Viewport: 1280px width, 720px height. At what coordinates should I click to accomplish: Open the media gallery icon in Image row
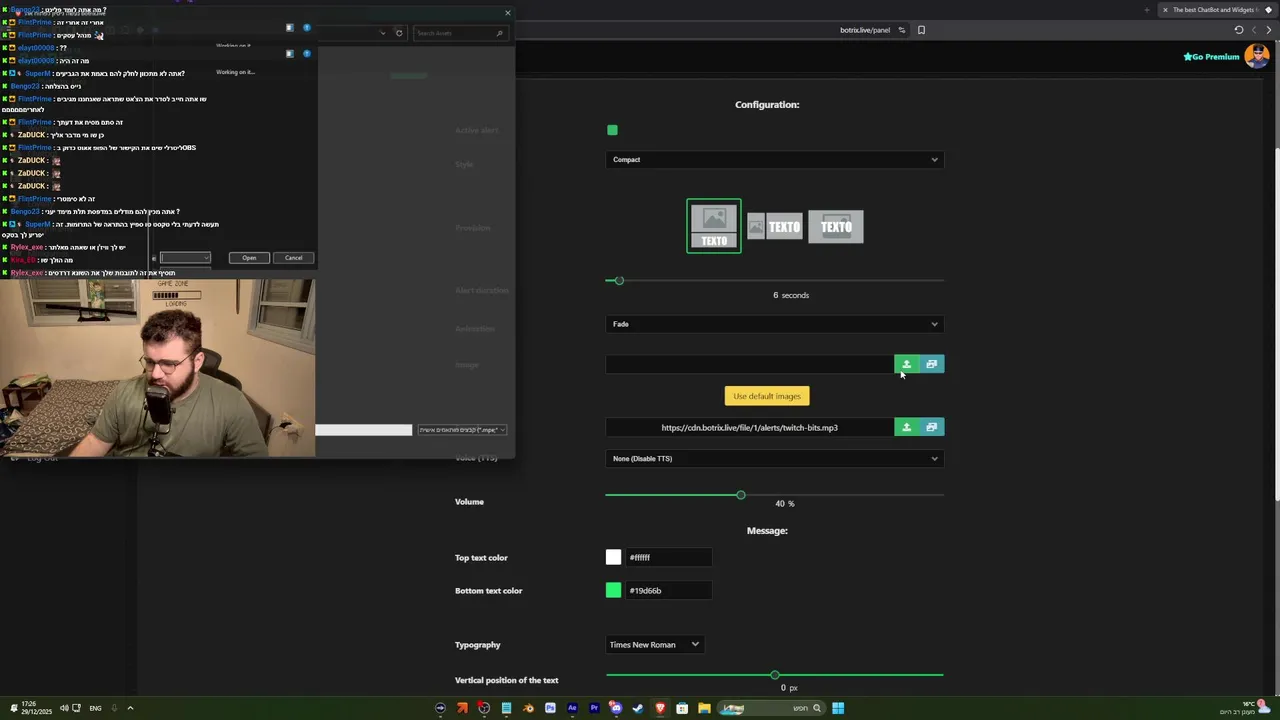coord(931,364)
